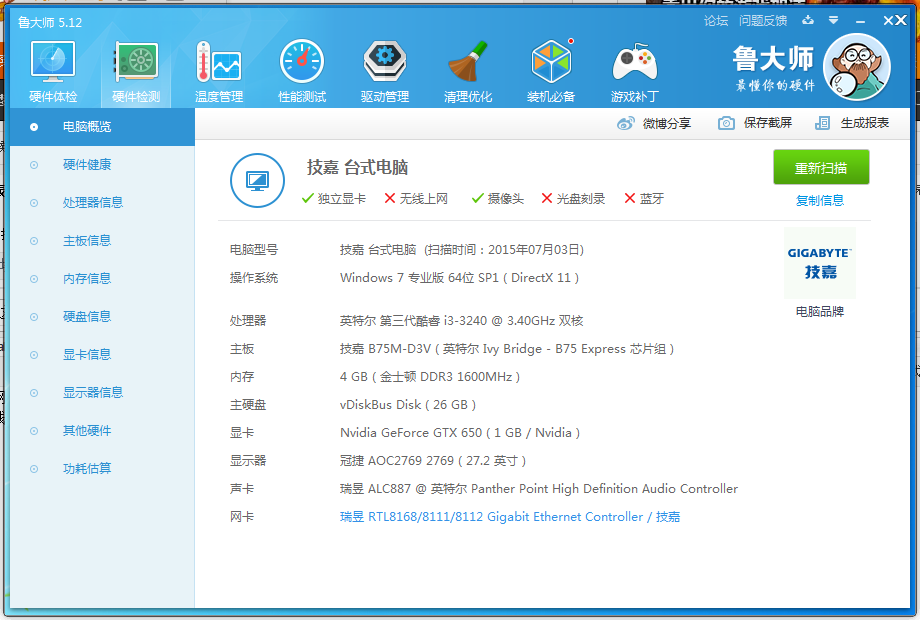Image resolution: width=920 pixels, height=620 pixels.
Task: Click the GIGABYTE 技嘉 brand logo
Action: point(820,263)
